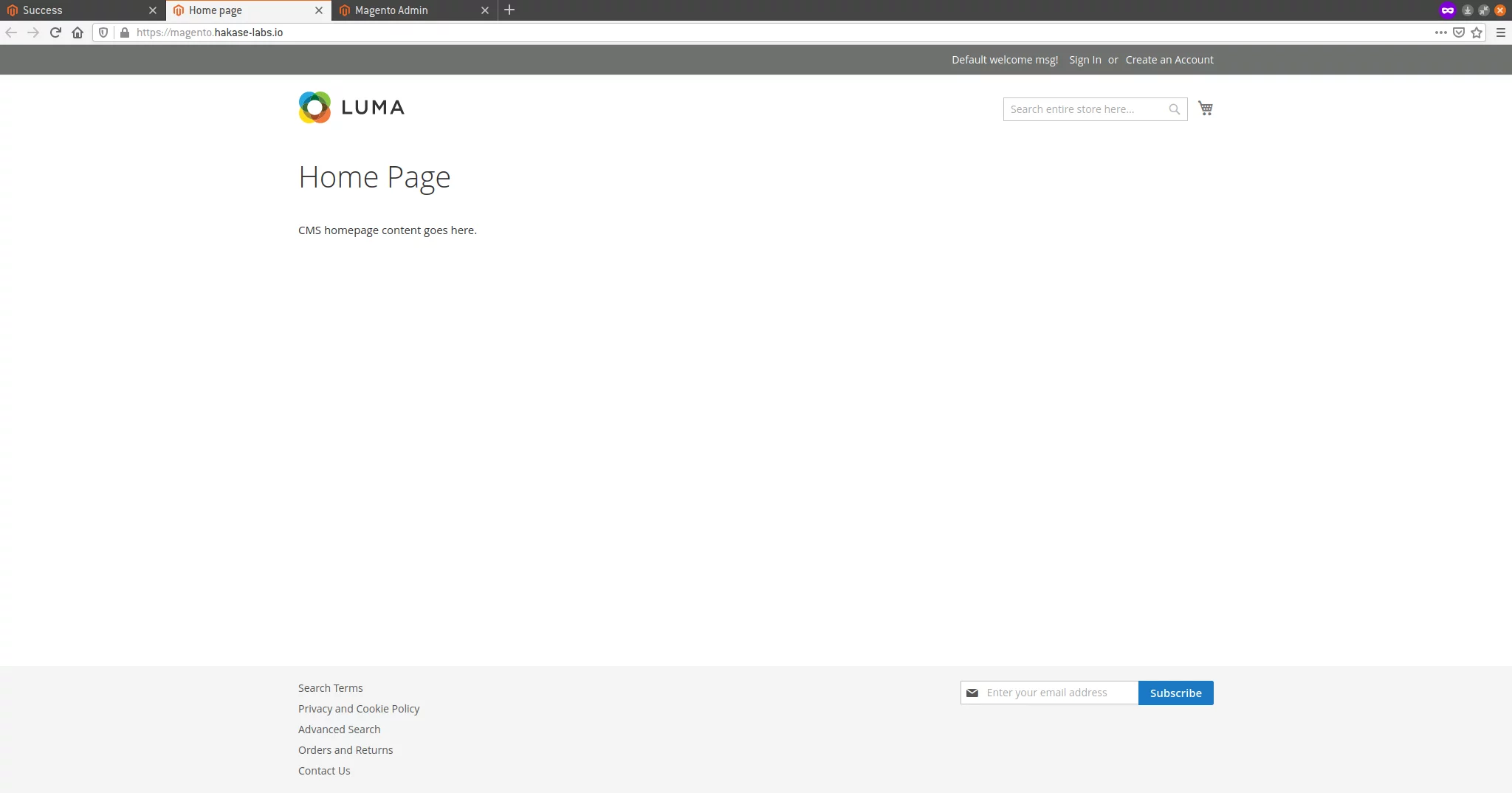
Task: Close the browser window
Action: point(1500,10)
